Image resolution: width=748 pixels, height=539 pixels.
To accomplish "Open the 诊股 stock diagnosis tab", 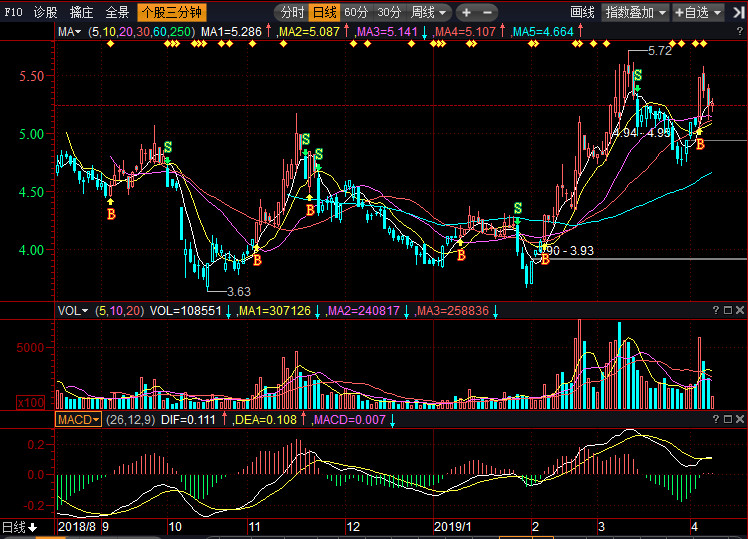I will click(46, 13).
